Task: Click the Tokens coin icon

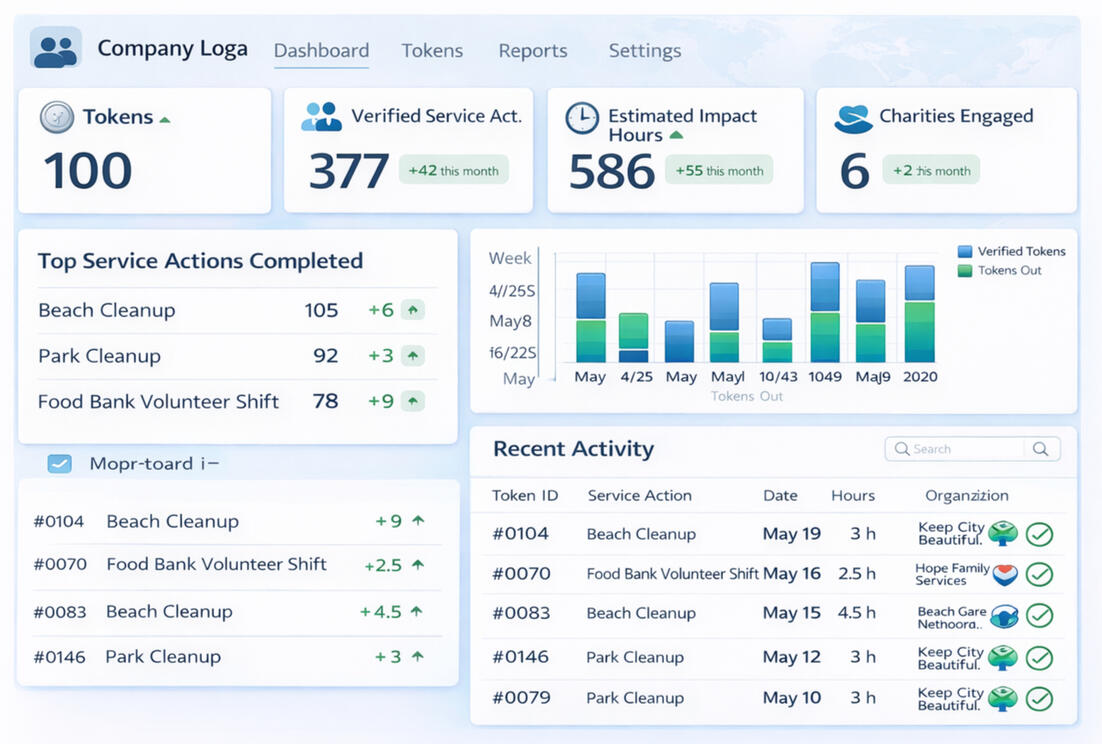Action: point(56,117)
